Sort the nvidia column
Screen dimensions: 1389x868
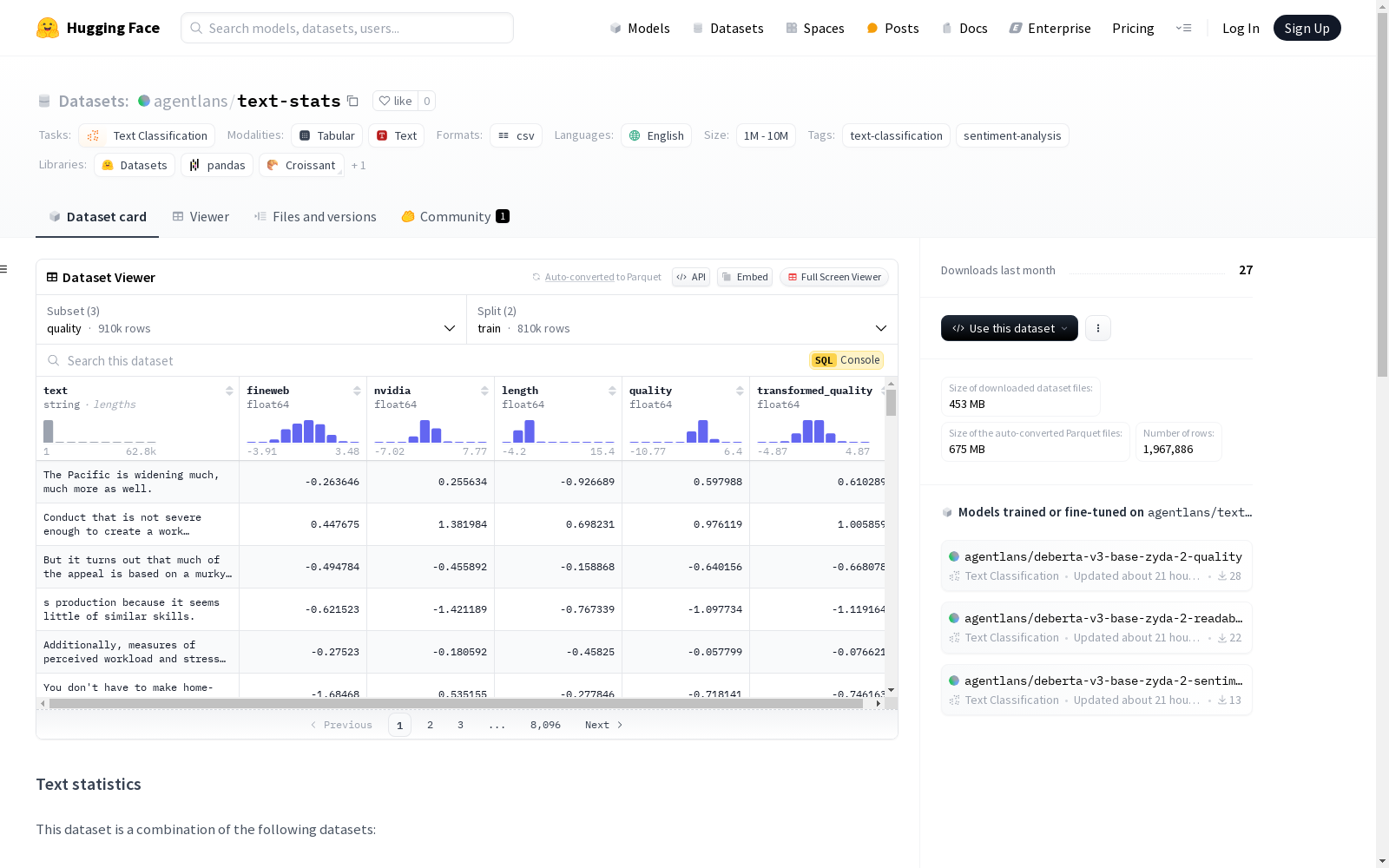484,391
